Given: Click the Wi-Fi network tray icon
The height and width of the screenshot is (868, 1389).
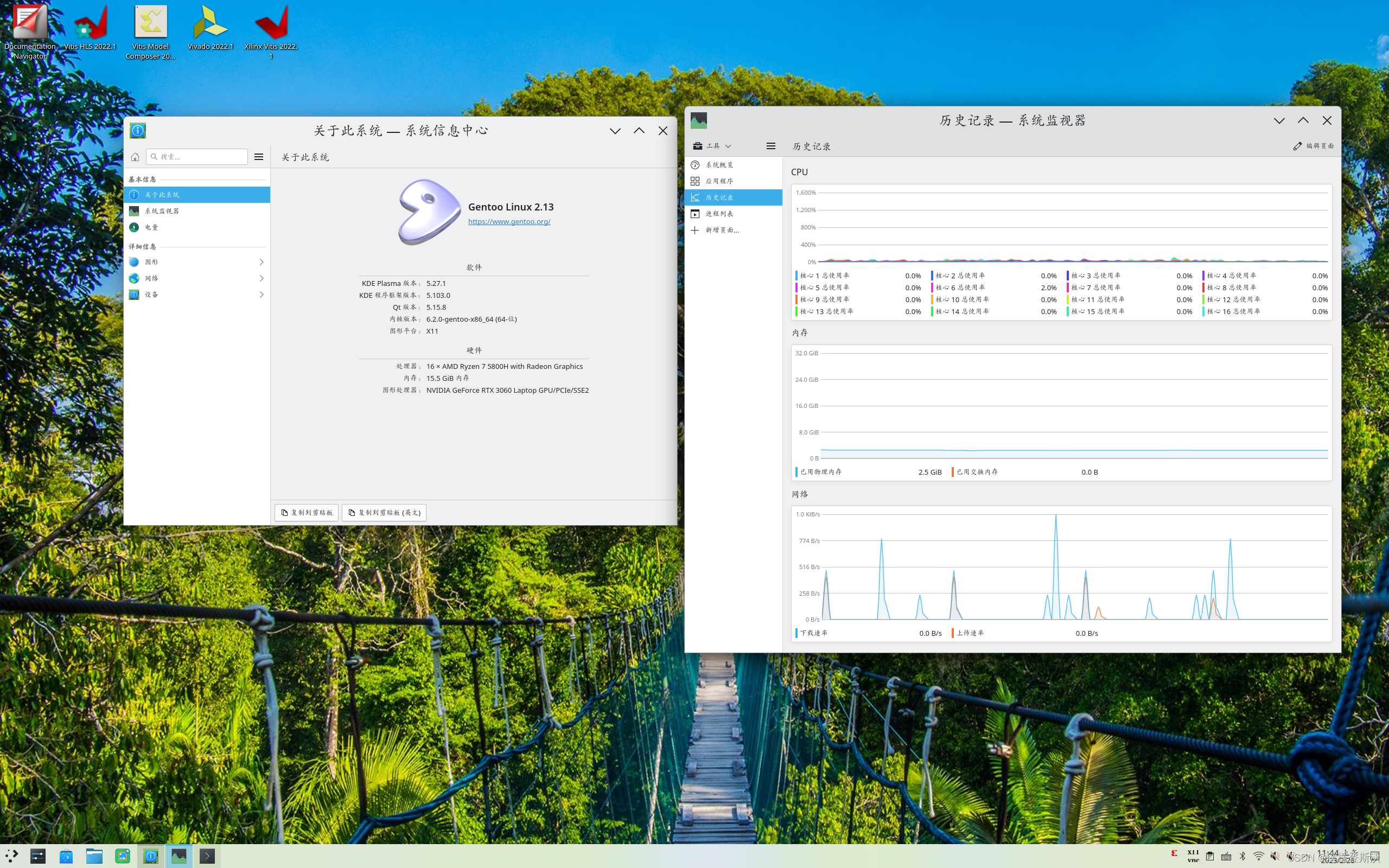Looking at the screenshot, I should click(1259, 856).
